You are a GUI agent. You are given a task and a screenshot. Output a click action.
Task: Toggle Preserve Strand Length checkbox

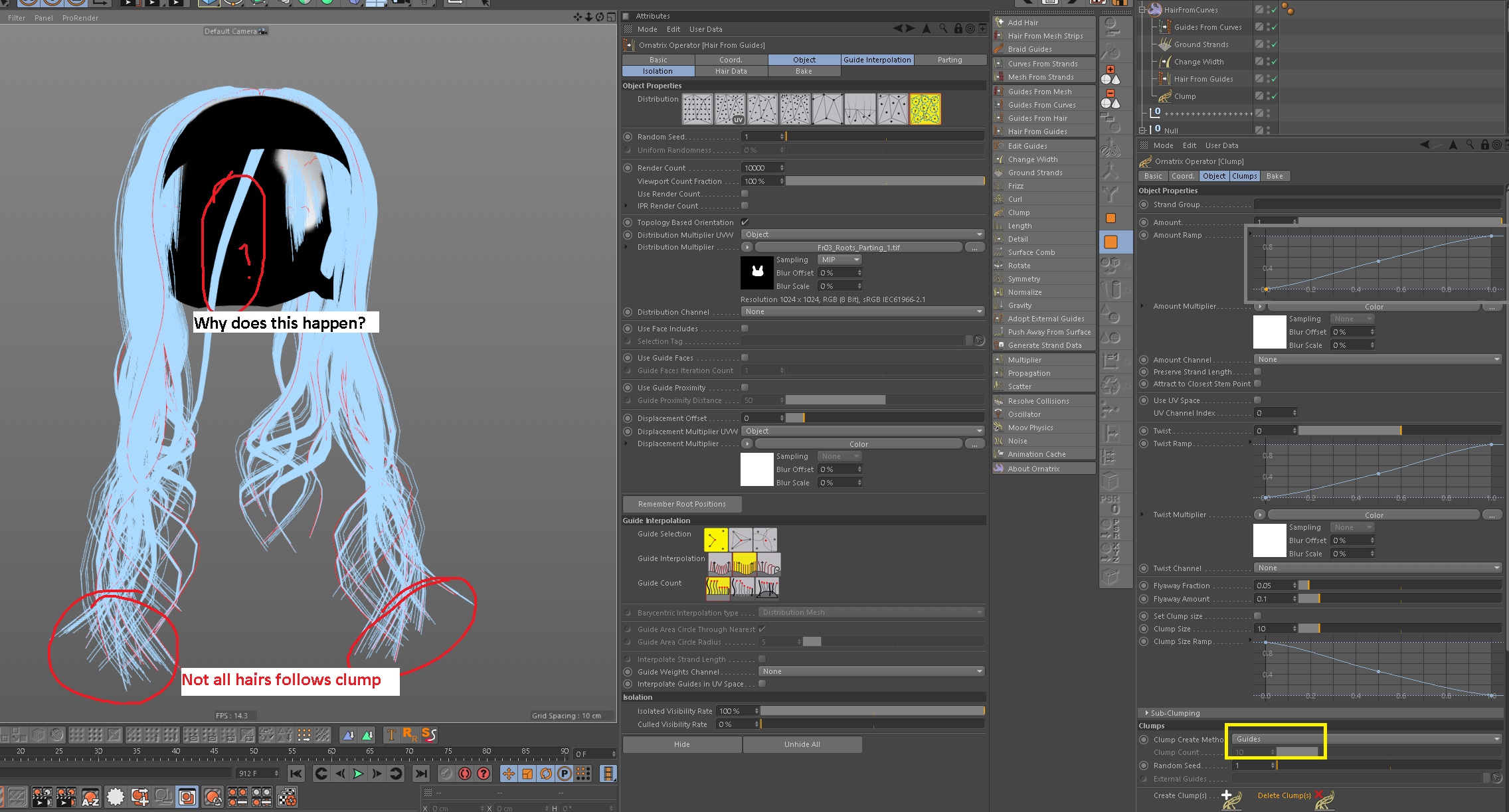(1258, 371)
